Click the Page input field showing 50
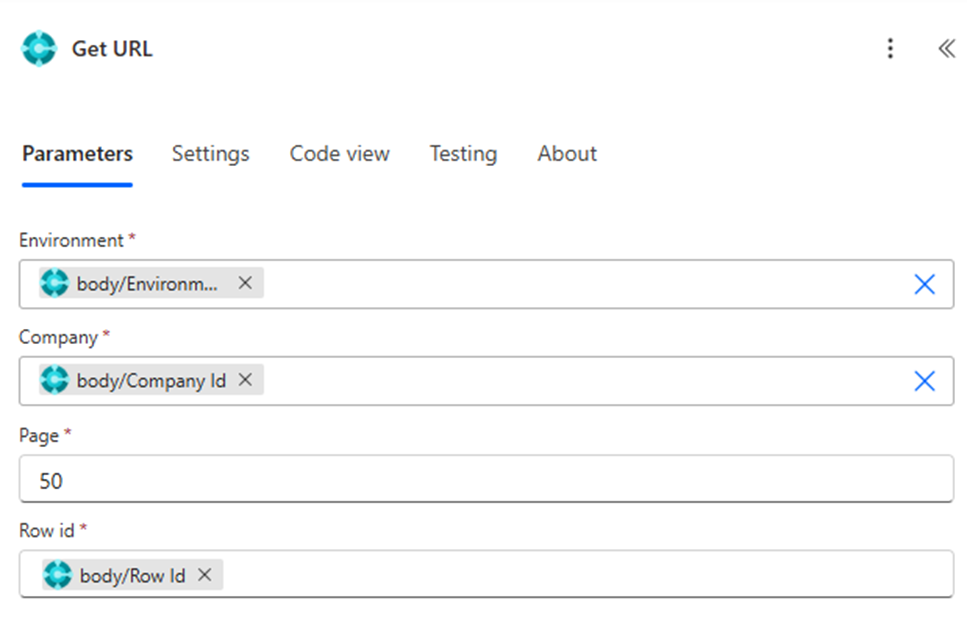Screen dimensions: 967x623 tap(485, 481)
